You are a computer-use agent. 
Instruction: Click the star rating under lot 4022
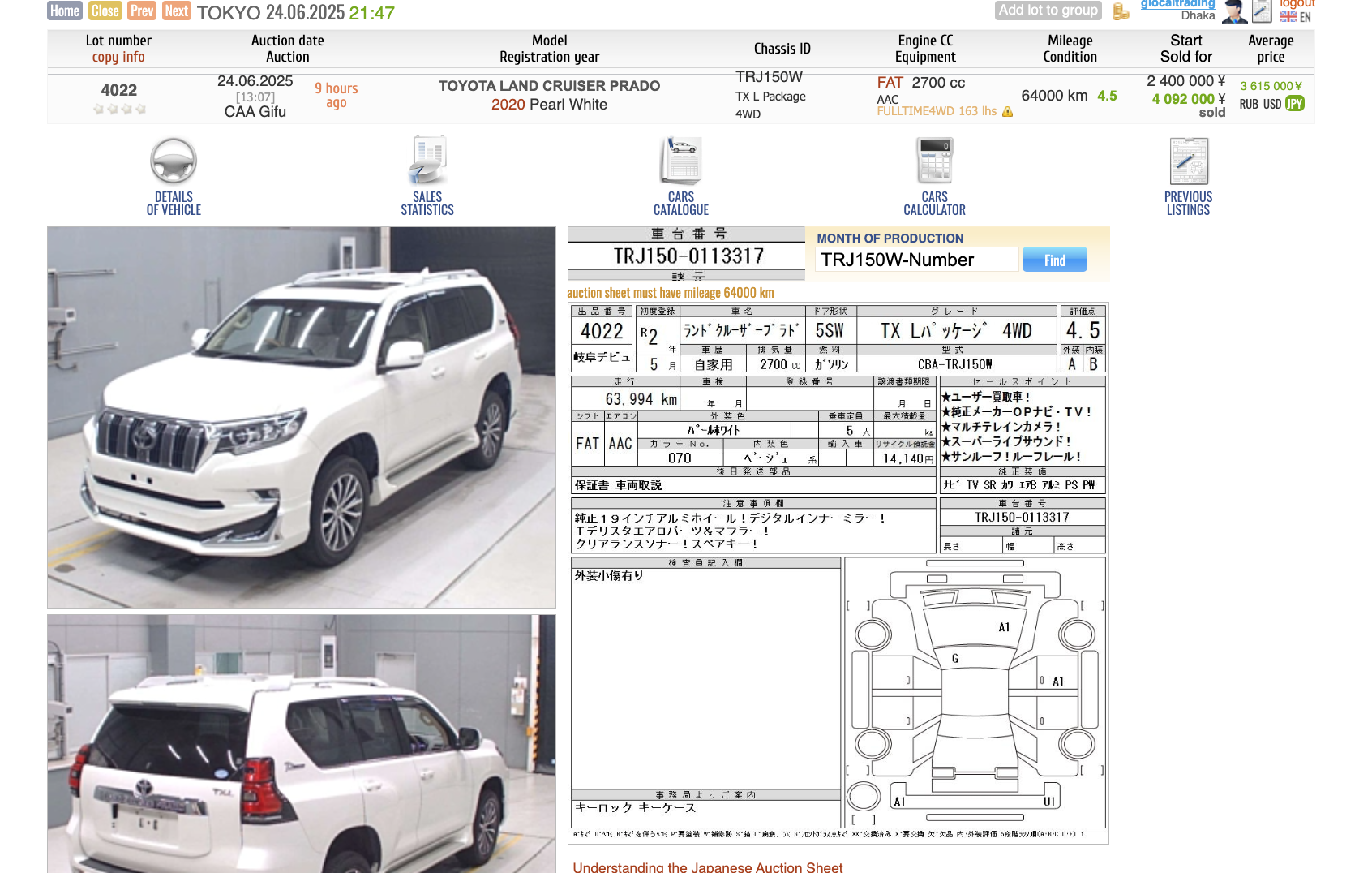(x=119, y=109)
